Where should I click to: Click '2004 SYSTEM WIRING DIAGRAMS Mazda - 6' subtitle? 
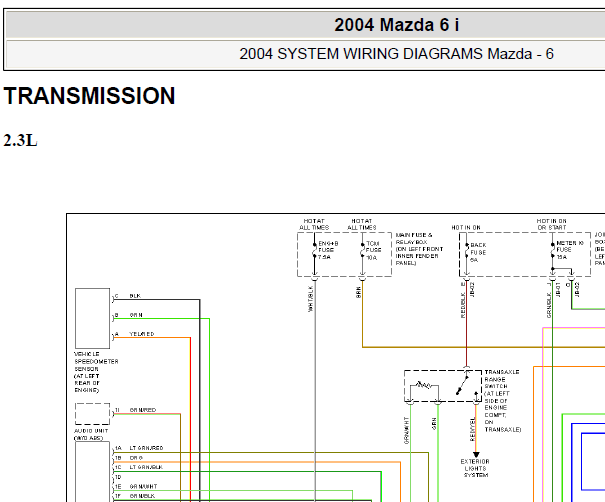tap(396, 54)
